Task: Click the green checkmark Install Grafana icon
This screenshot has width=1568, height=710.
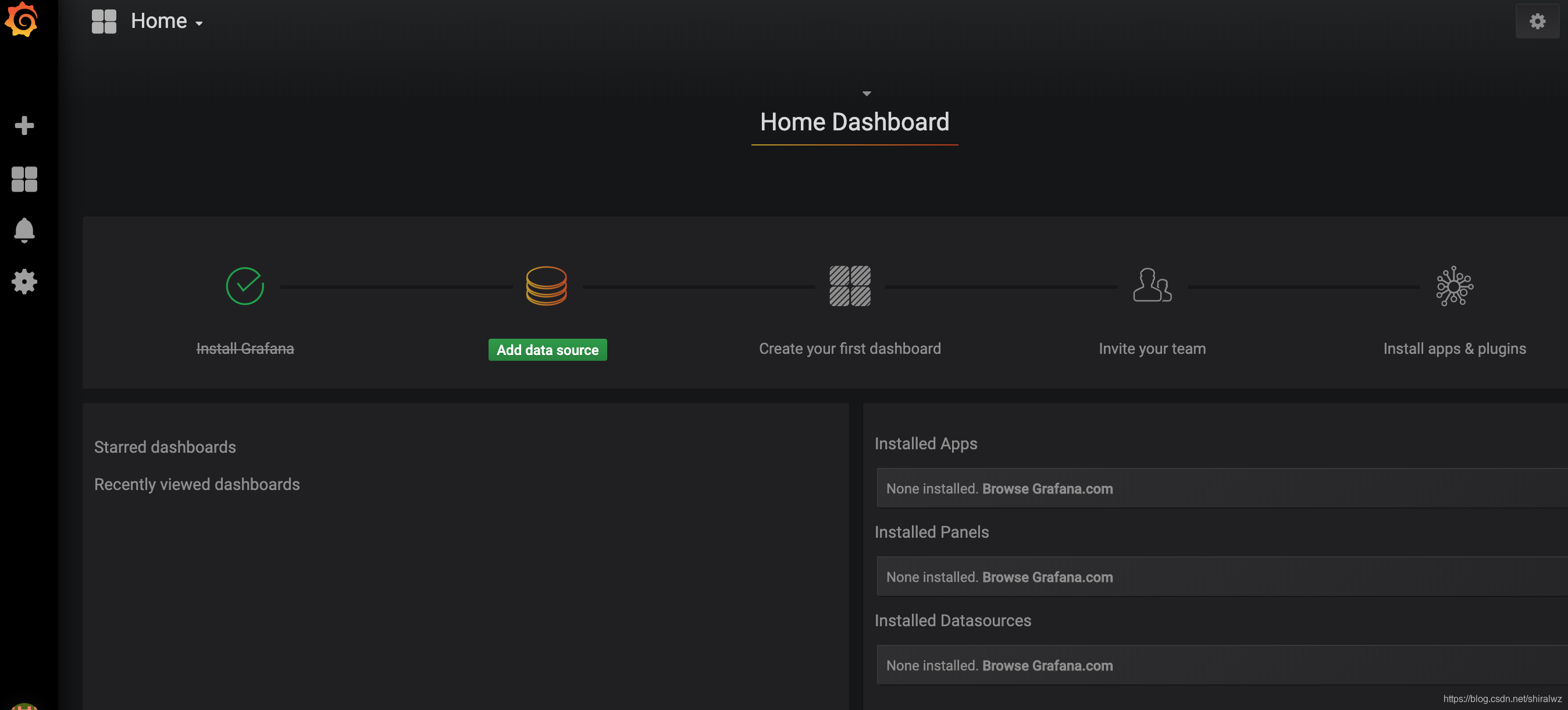Action: 245,286
